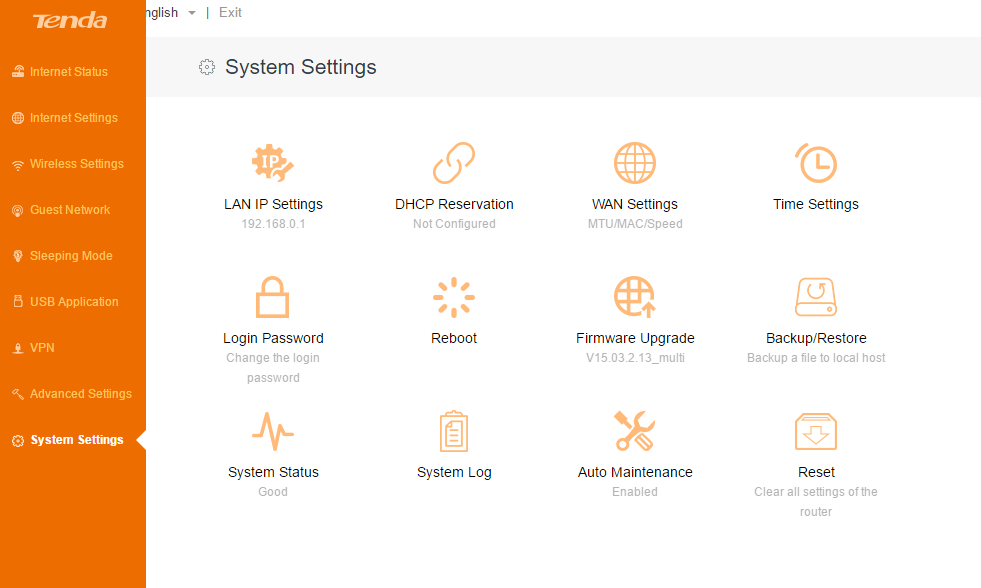Click the Tenda logo
This screenshot has height=588, width=981.
(x=71, y=21)
